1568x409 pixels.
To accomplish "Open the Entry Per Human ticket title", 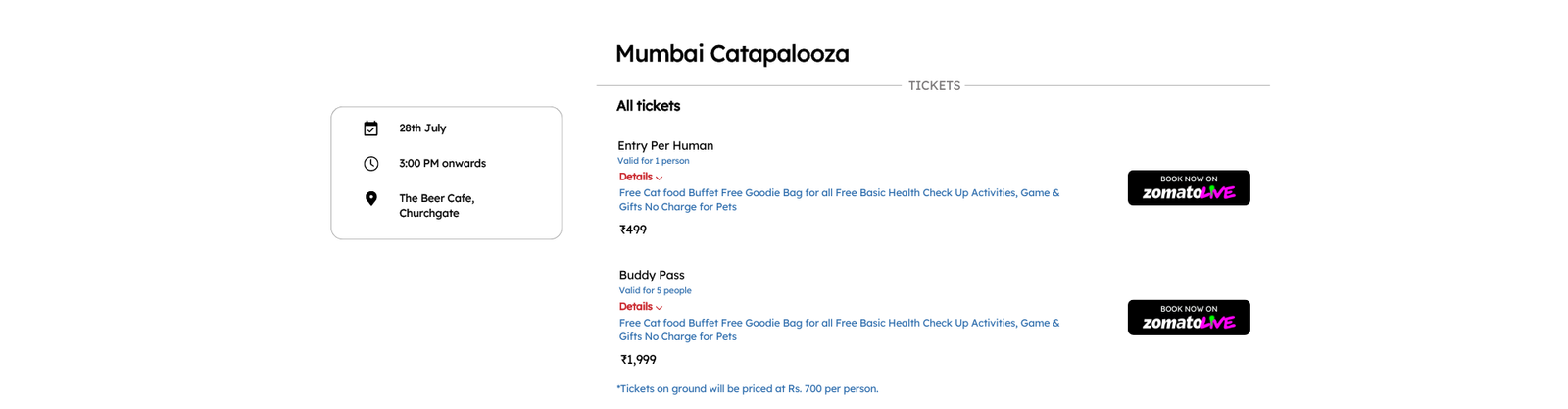I will [x=665, y=145].
